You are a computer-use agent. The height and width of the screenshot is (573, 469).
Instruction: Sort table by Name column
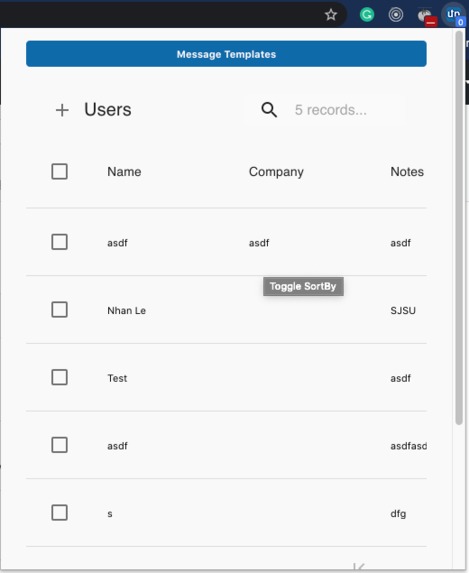[124, 172]
